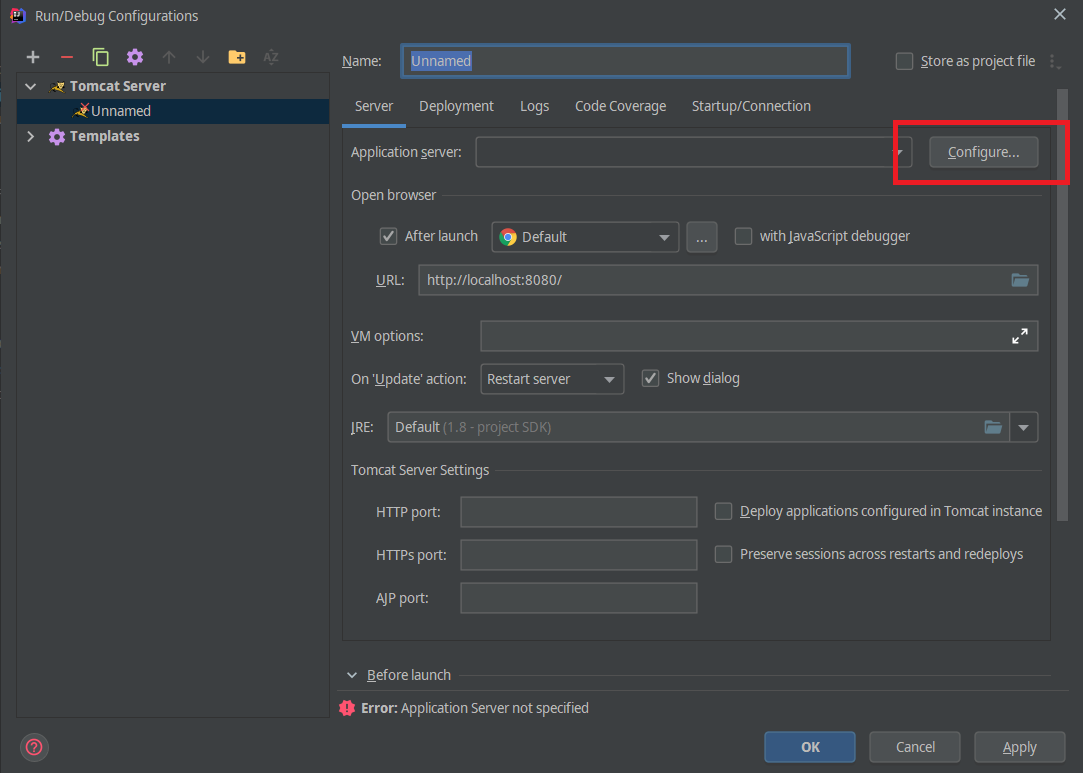Click the Tomcat Server Settings label
The height and width of the screenshot is (773, 1083).
(x=419, y=470)
